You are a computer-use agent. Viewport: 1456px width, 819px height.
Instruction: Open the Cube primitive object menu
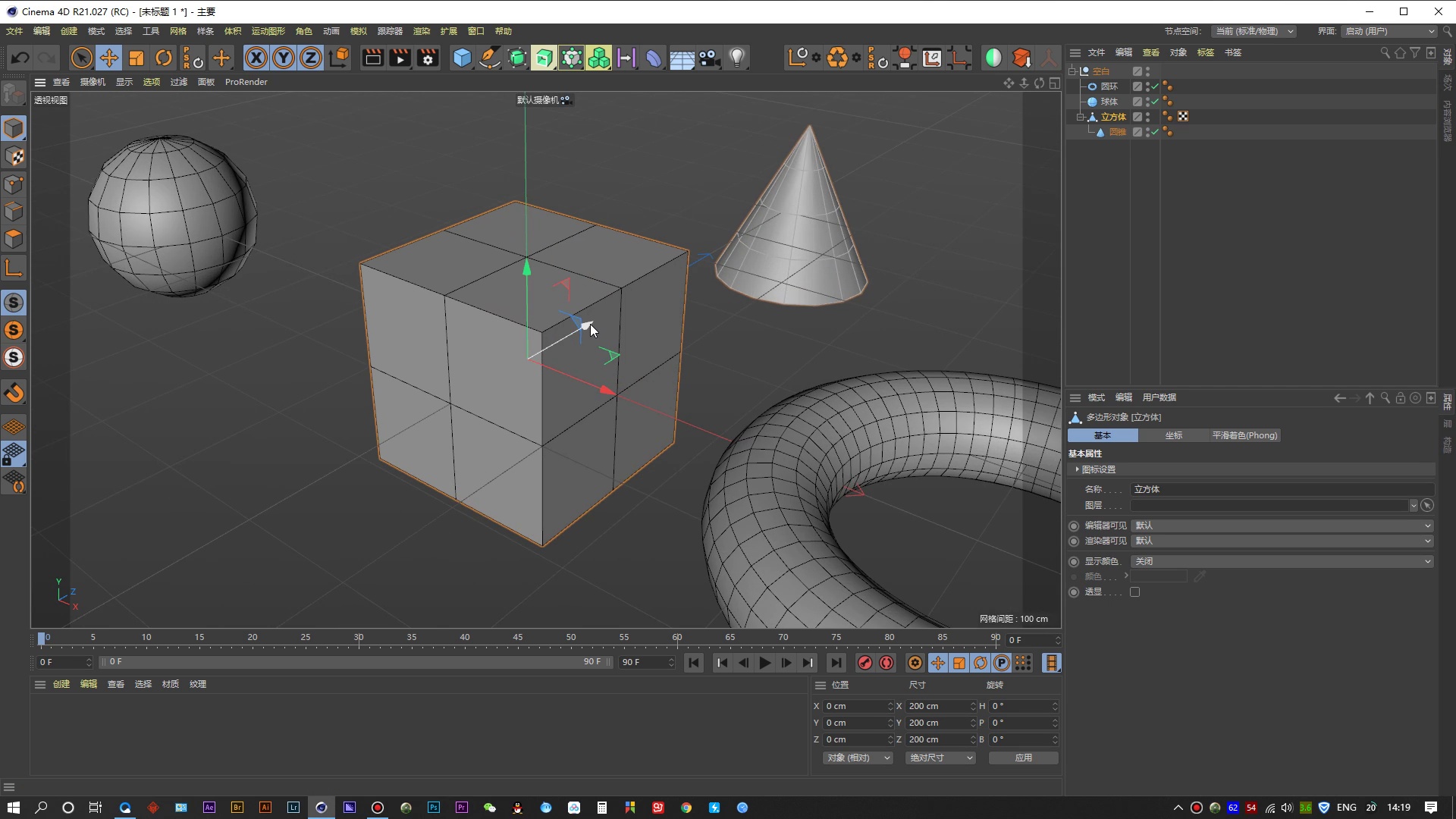462,58
